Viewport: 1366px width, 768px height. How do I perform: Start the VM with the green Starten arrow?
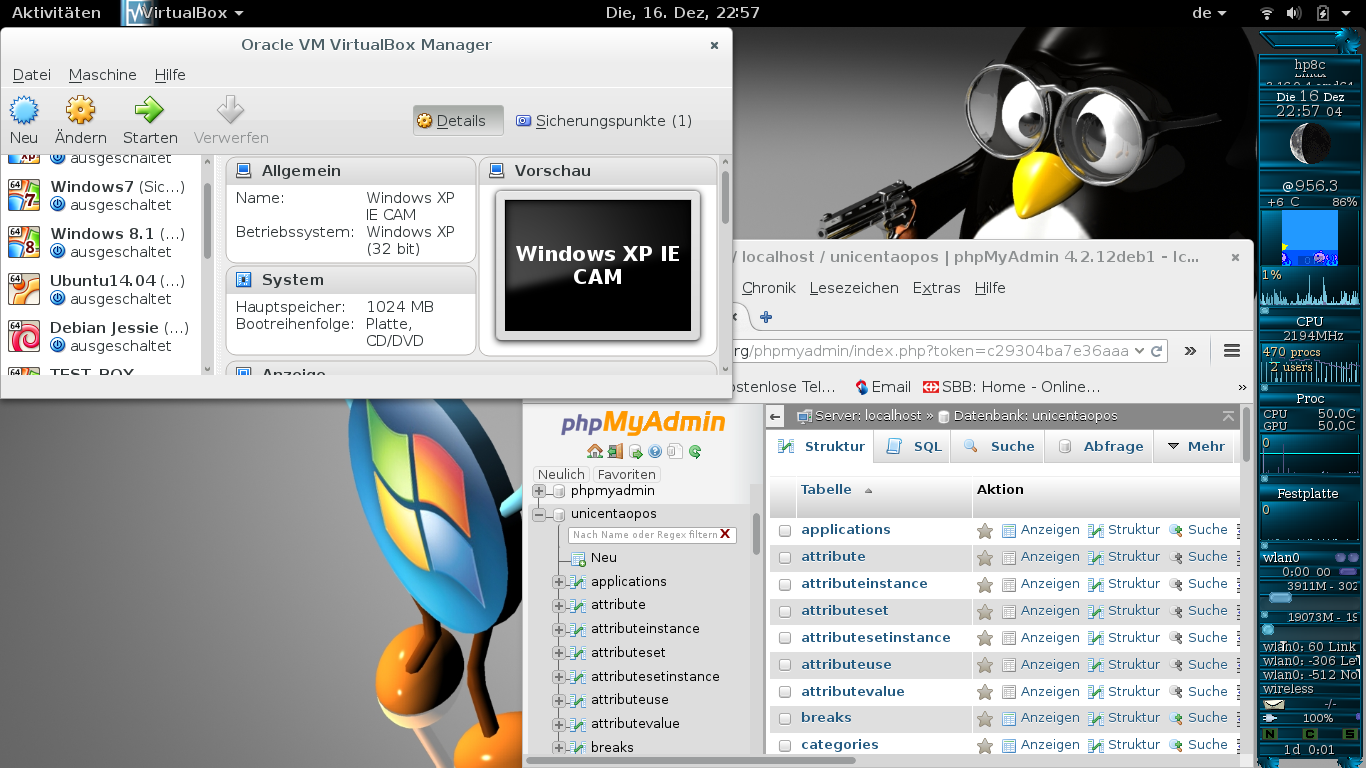(x=149, y=110)
